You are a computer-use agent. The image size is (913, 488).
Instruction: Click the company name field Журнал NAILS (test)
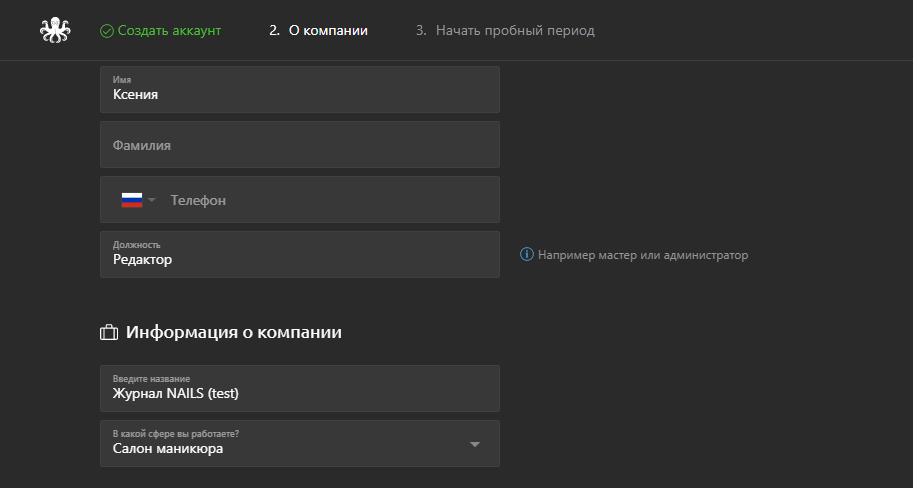(300, 388)
